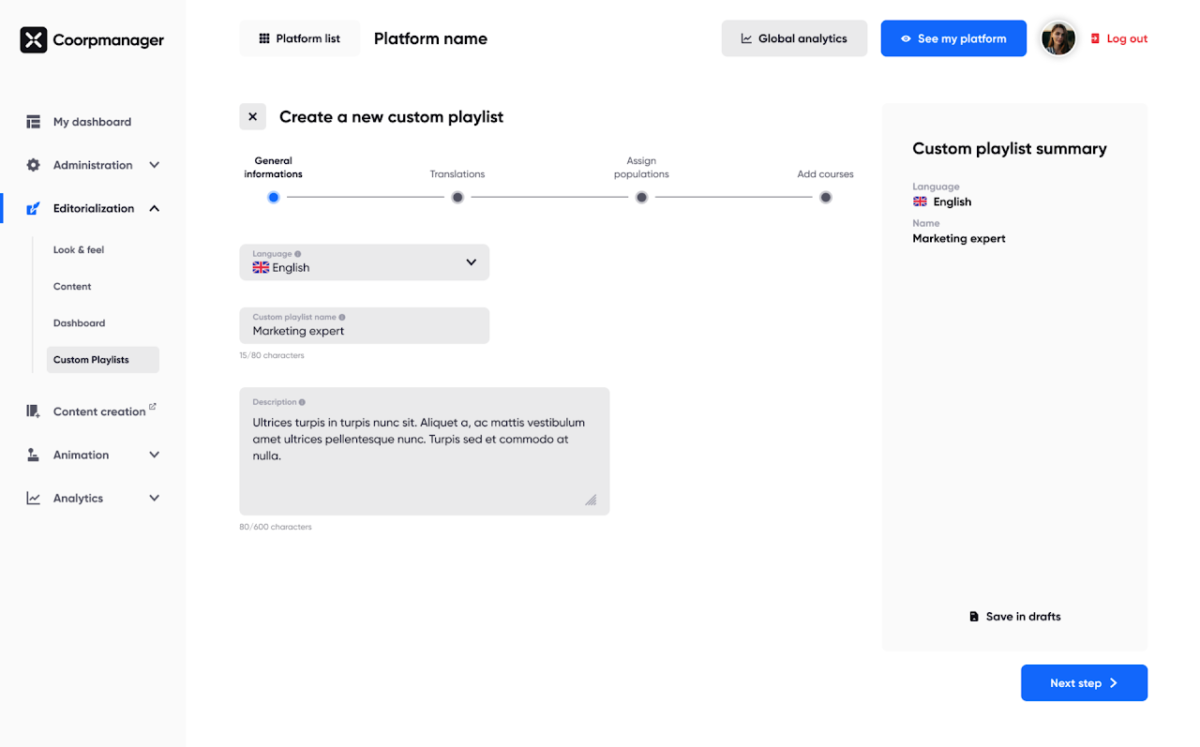
Task: Click the Next step button
Action: pos(1084,682)
